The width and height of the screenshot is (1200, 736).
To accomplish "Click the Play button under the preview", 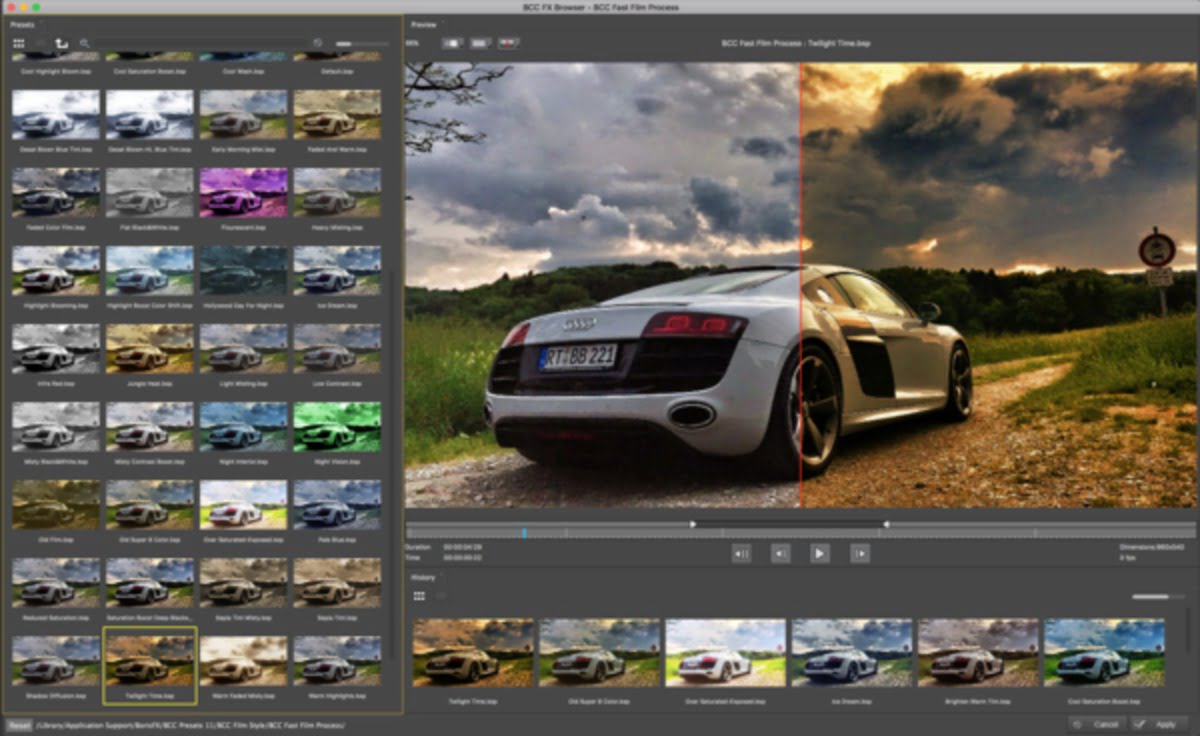I will (820, 553).
